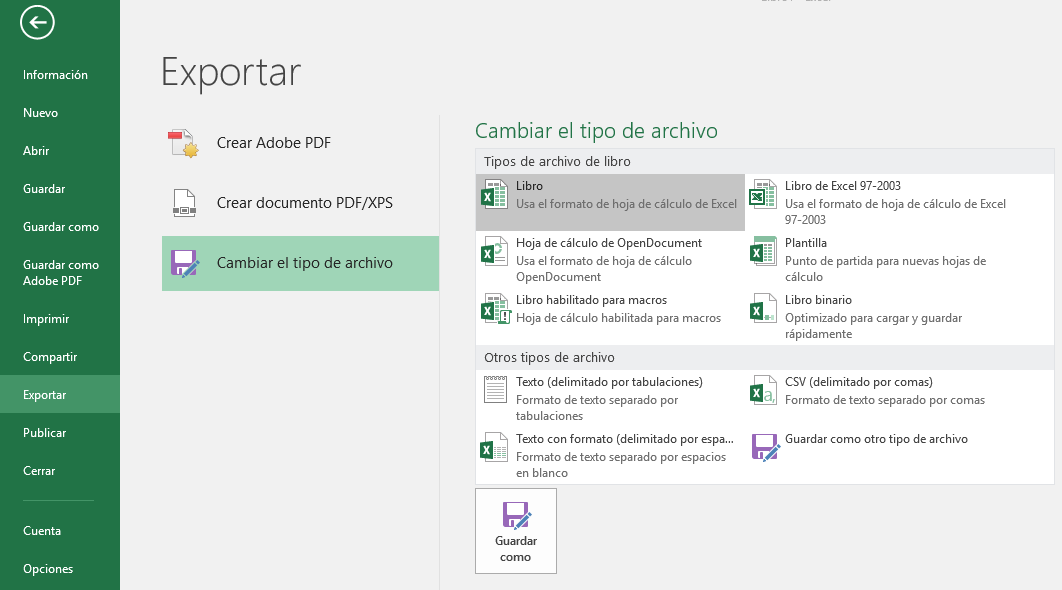The width and height of the screenshot is (1062, 590).
Task: Choose the Plantilla file type title
Action: (806, 243)
